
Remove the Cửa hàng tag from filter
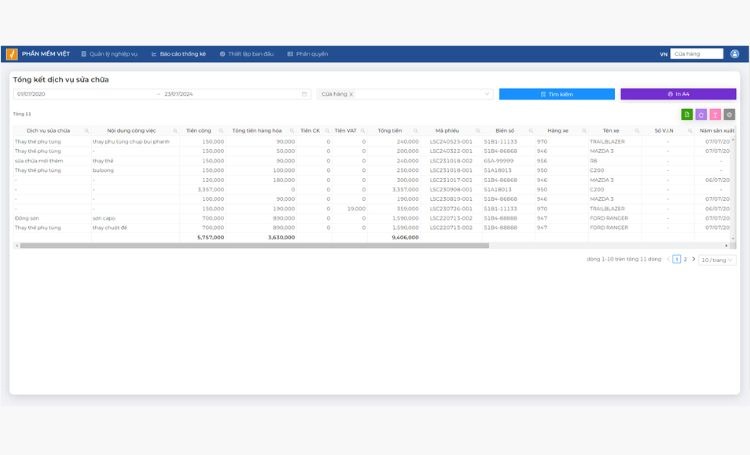tap(351, 94)
